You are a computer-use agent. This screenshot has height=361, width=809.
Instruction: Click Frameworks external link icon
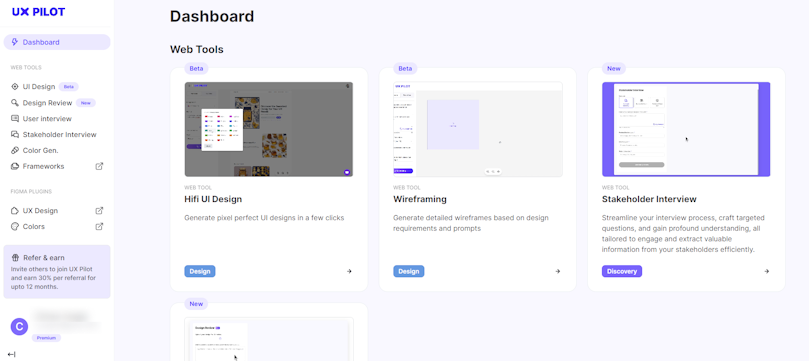[x=100, y=166]
